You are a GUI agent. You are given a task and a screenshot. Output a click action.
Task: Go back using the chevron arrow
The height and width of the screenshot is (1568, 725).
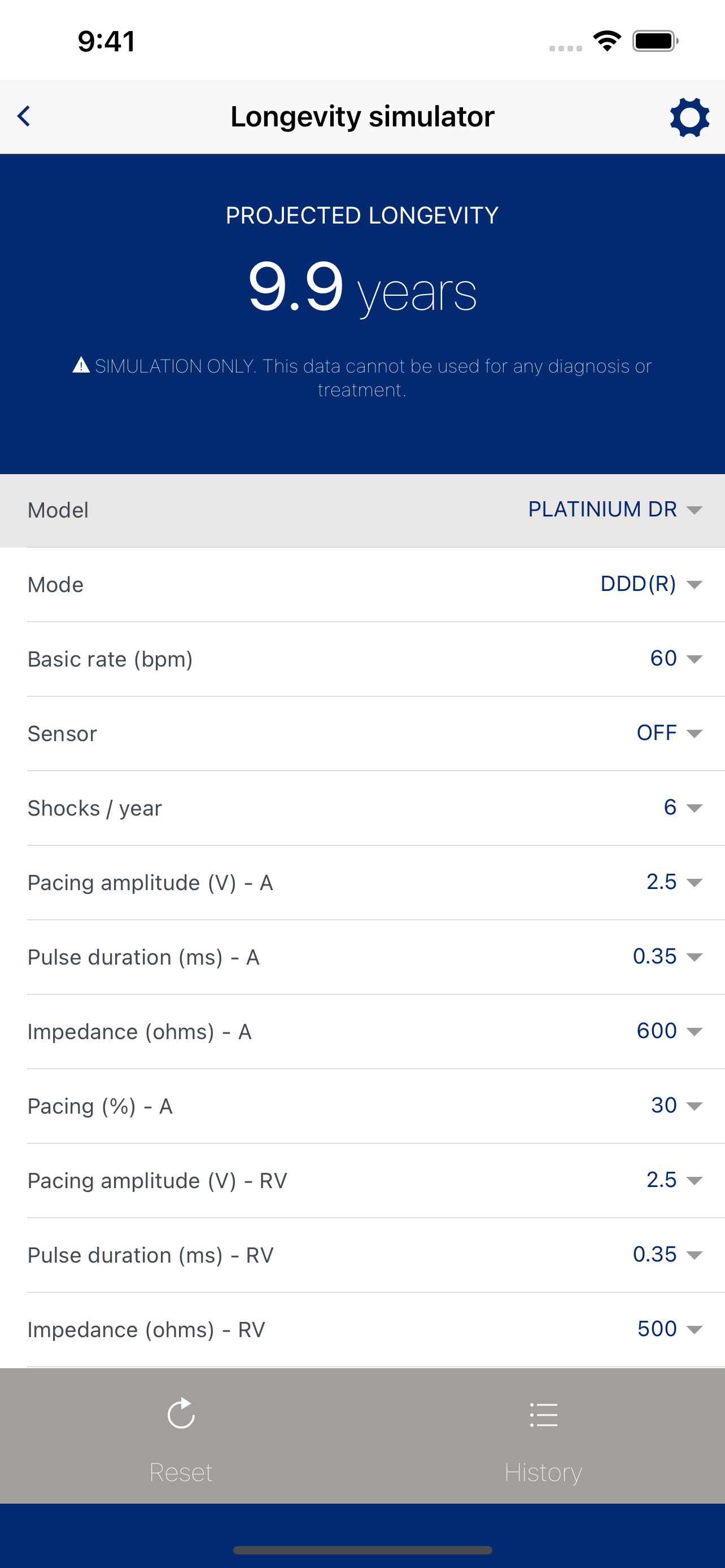click(24, 116)
